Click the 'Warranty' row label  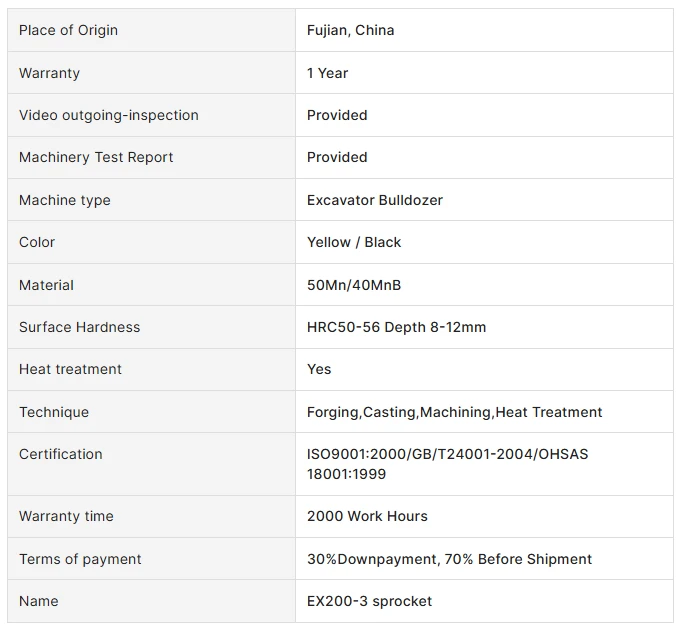click(x=49, y=73)
